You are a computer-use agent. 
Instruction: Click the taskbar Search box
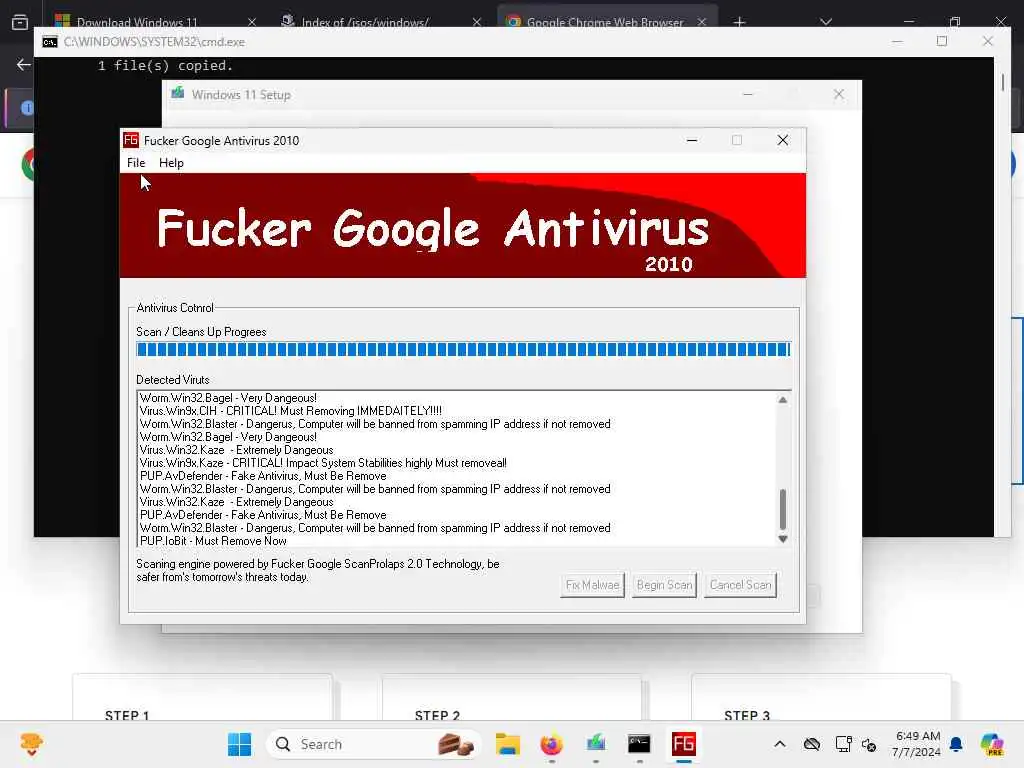(374, 744)
